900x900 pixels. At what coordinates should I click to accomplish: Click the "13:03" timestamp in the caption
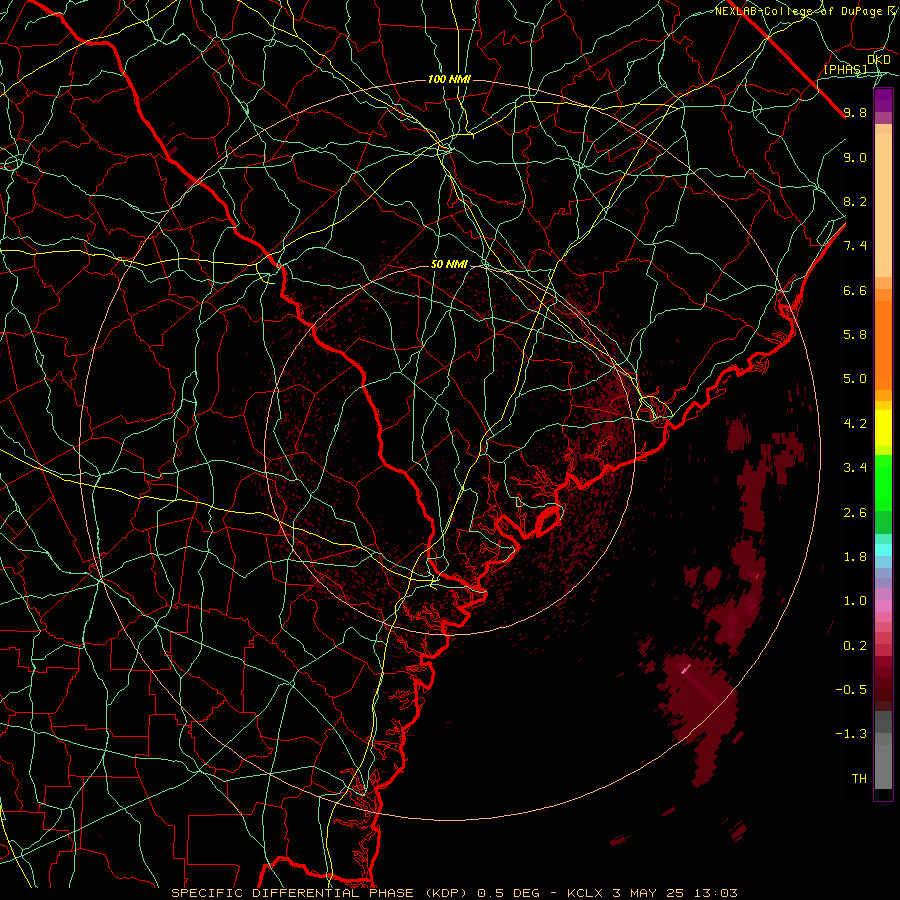[715, 893]
